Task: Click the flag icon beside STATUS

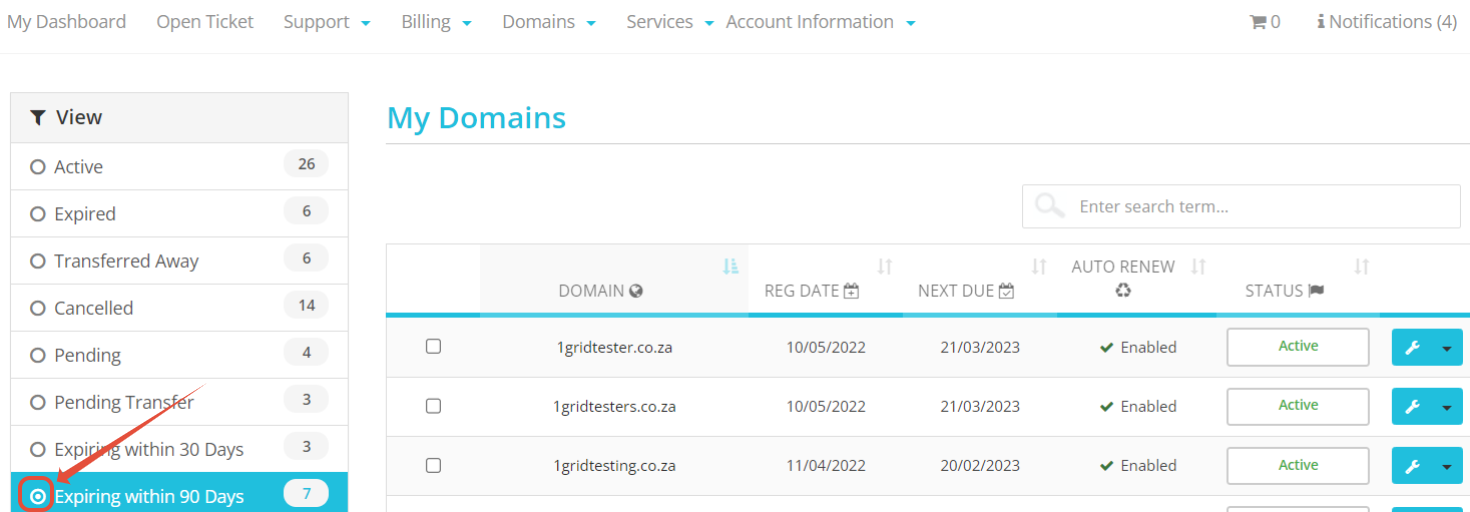Action: (x=1316, y=290)
